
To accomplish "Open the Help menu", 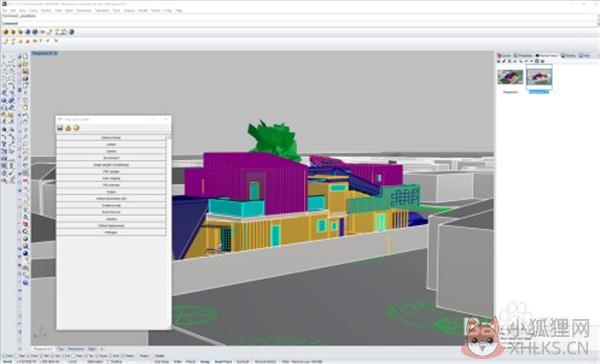I will click(179, 11).
